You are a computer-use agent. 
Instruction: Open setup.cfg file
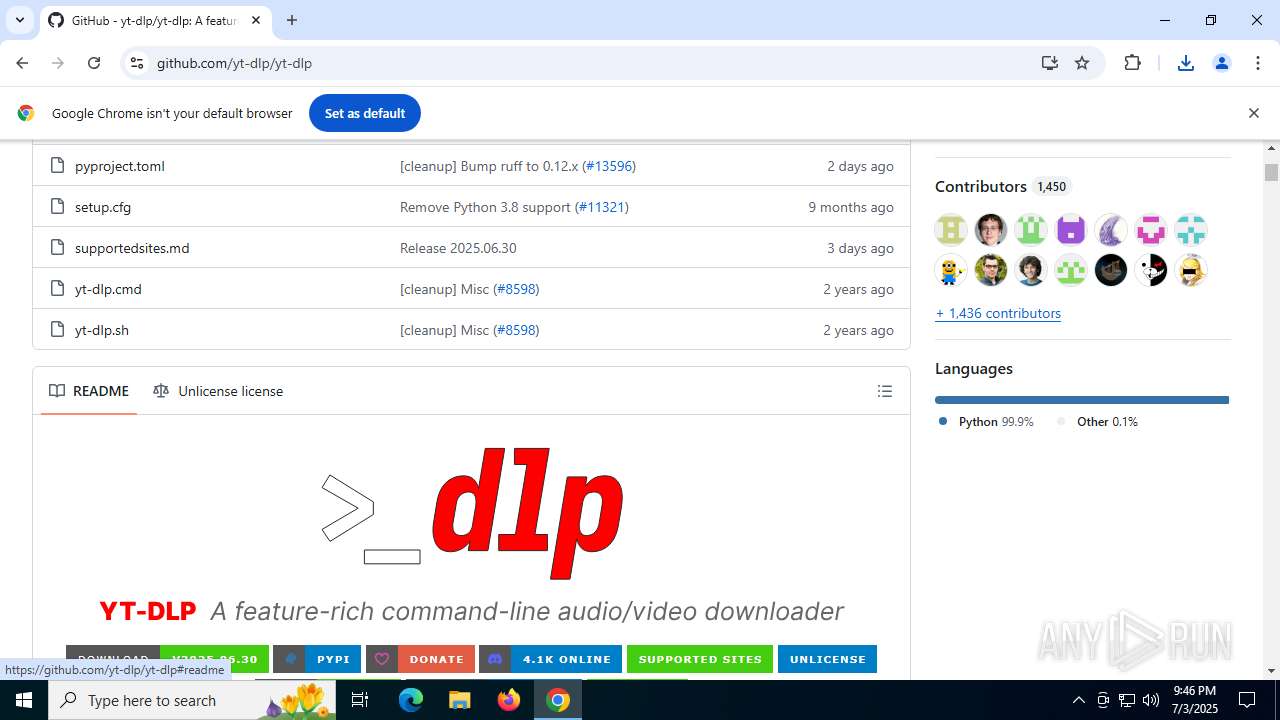103,207
